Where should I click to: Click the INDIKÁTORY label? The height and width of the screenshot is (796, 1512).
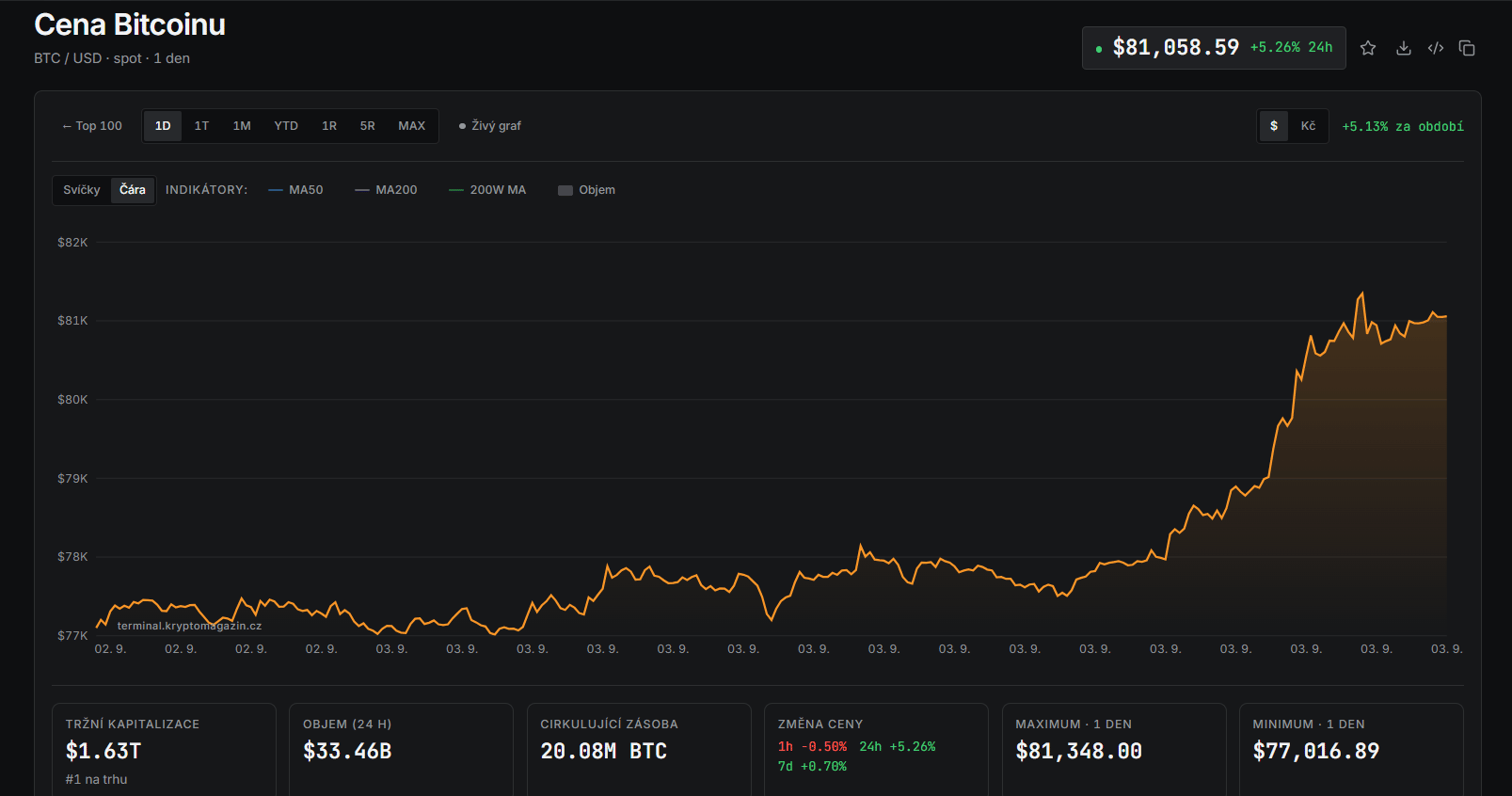[207, 190]
